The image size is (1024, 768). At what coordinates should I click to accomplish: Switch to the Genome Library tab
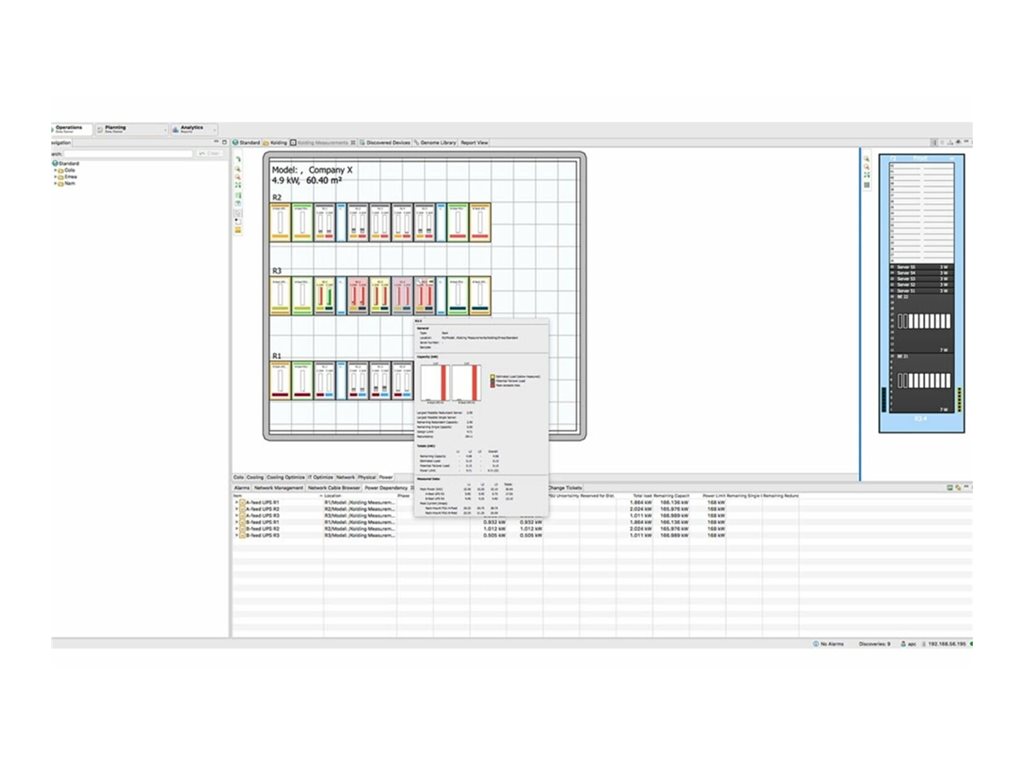click(x=436, y=143)
